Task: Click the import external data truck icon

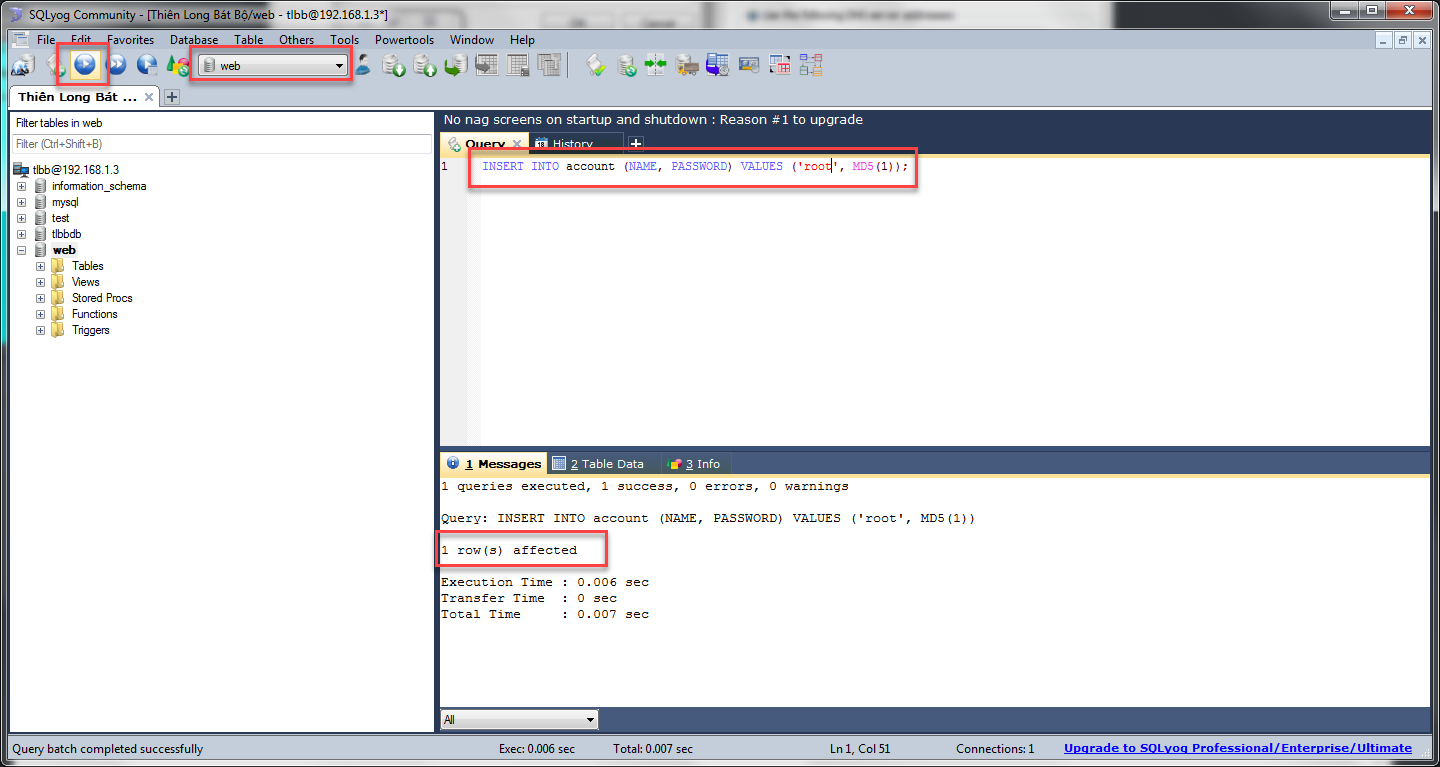Action: coord(687,66)
